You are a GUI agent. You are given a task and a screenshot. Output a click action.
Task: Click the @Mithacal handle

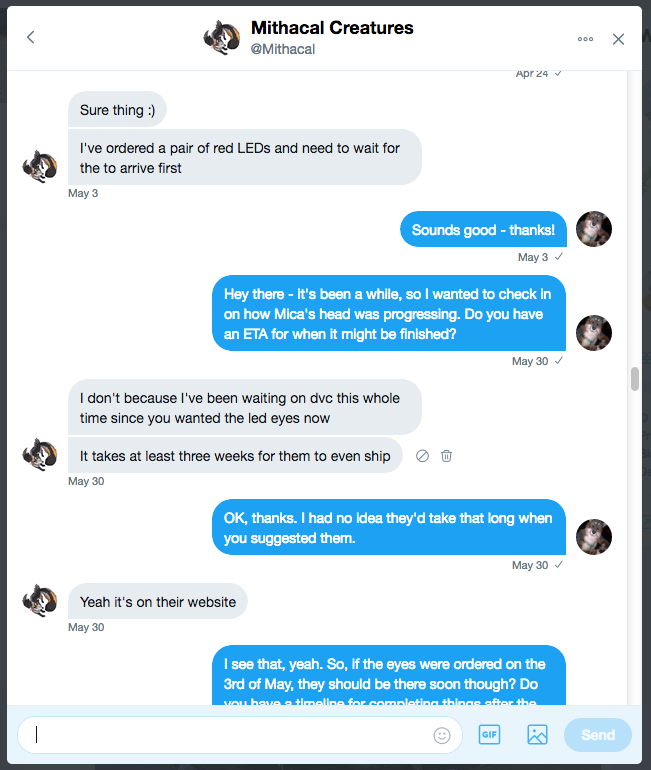click(x=282, y=49)
